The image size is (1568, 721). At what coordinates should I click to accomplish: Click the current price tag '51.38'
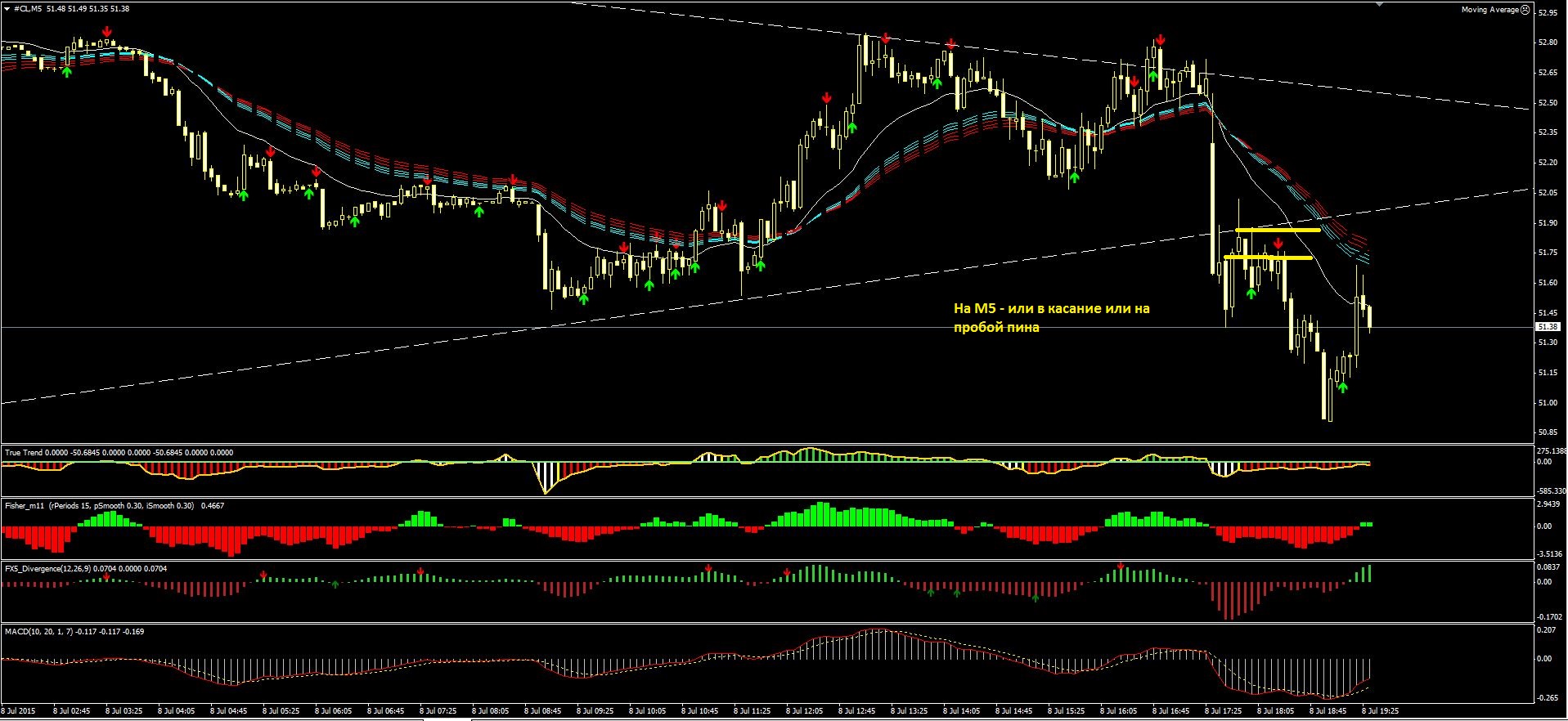coord(1548,326)
